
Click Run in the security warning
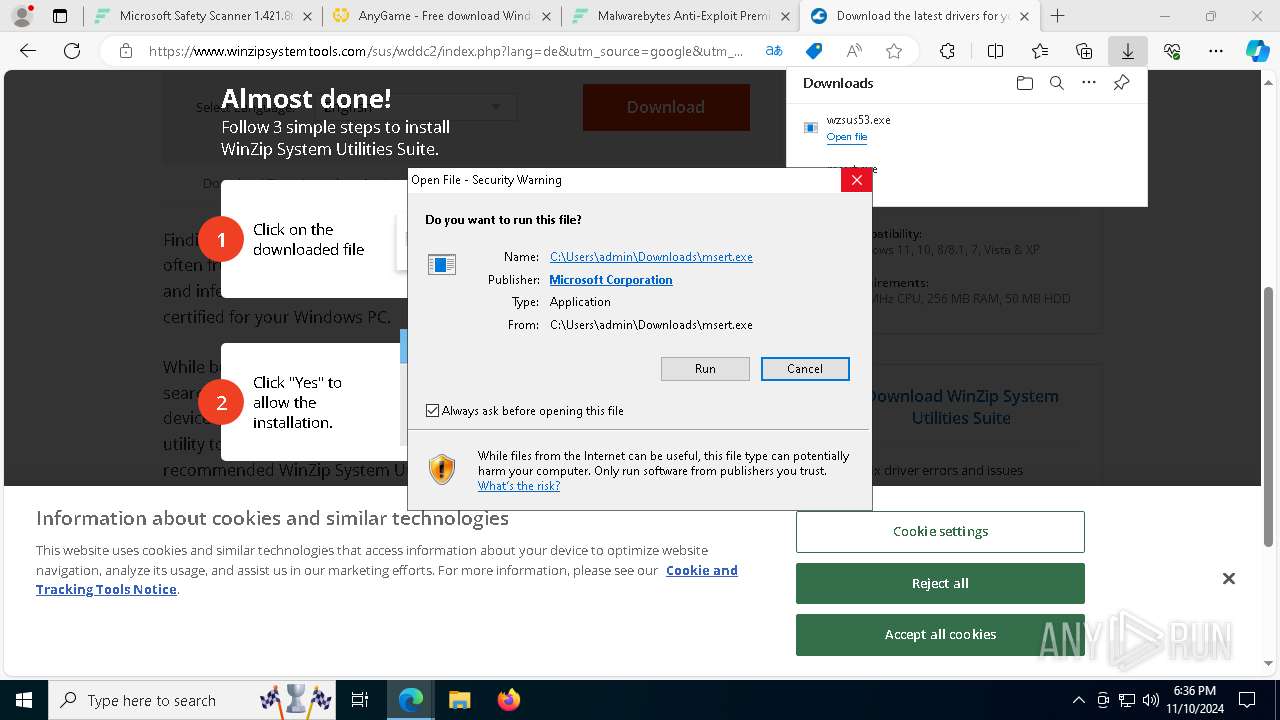[705, 369]
